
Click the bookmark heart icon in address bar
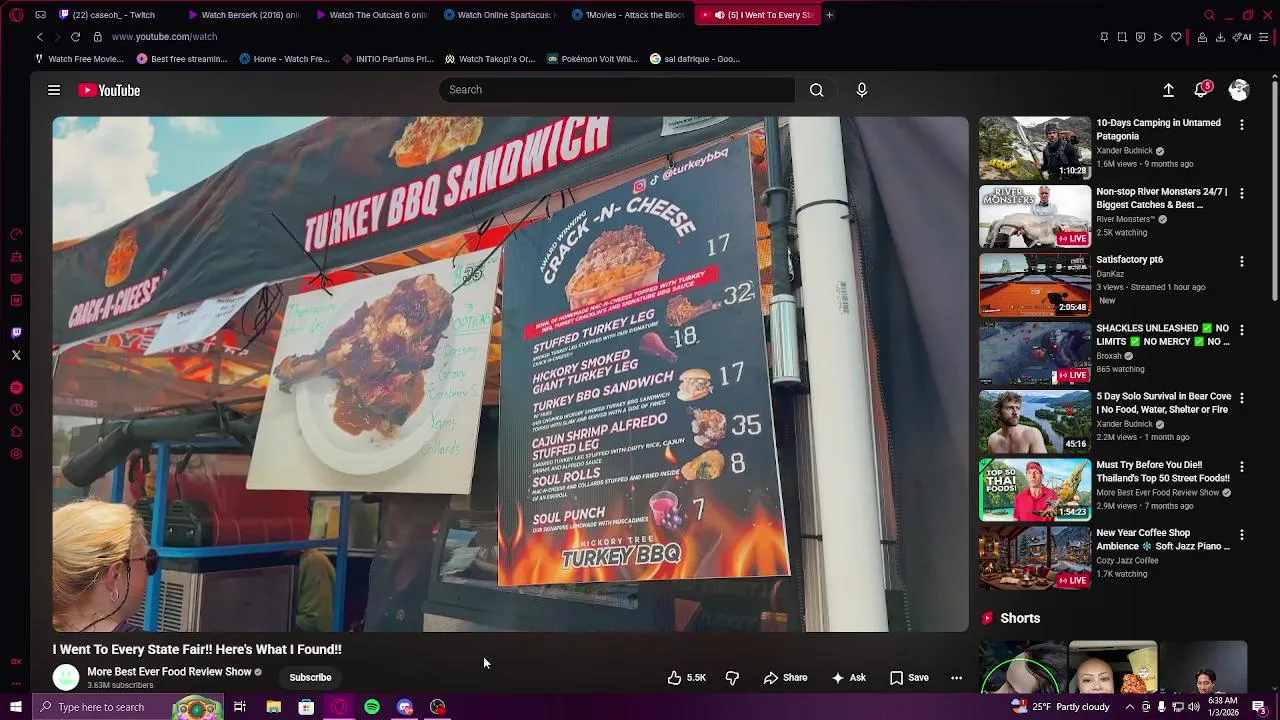tap(1176, 37)
